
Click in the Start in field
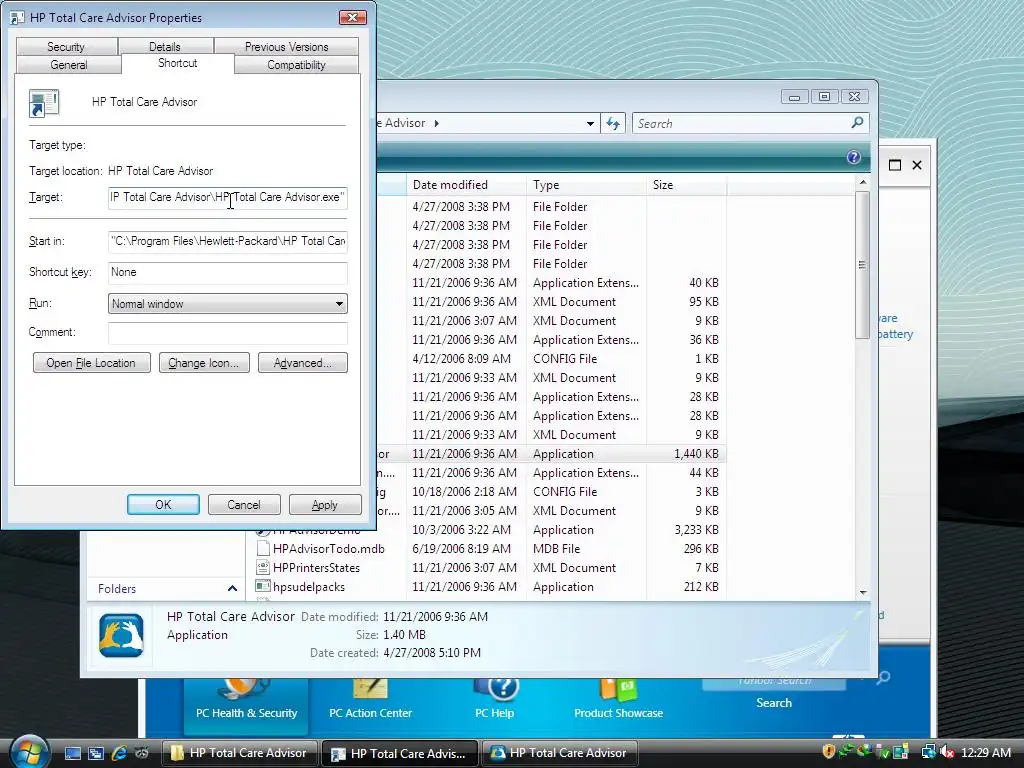coord(227,241)
